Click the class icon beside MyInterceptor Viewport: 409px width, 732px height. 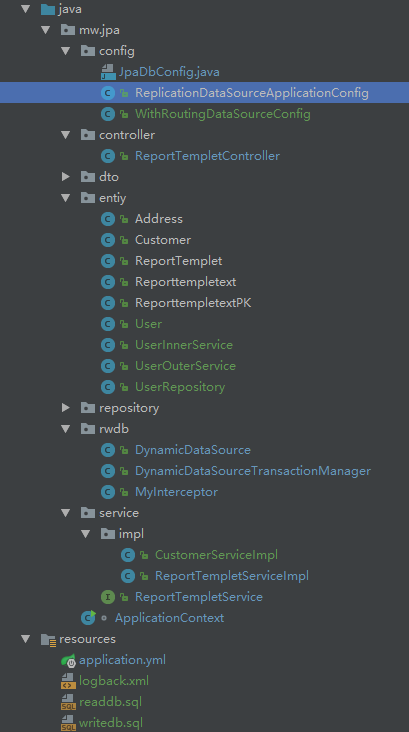(108, 492)
